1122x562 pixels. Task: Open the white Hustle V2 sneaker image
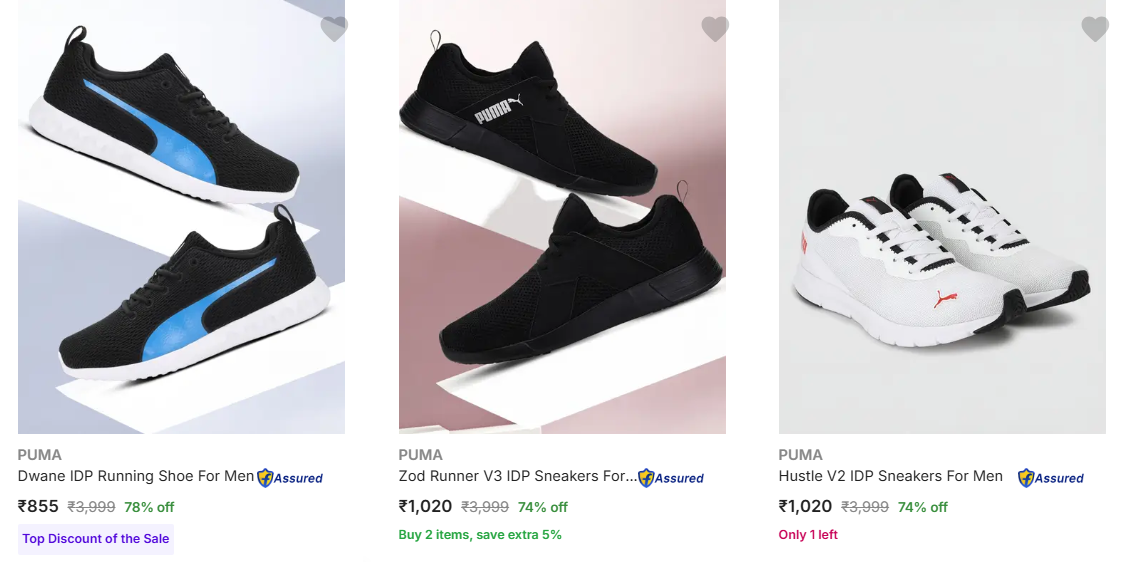942,217
